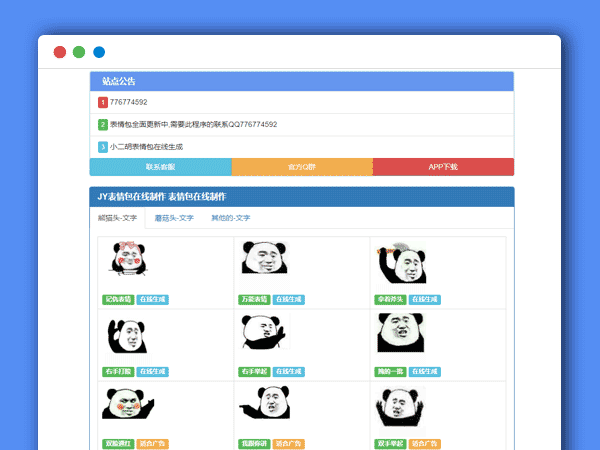This screenshot has width=600, height=450.
Task: Open the panda with both hands raised
Action: coord(400,405)
